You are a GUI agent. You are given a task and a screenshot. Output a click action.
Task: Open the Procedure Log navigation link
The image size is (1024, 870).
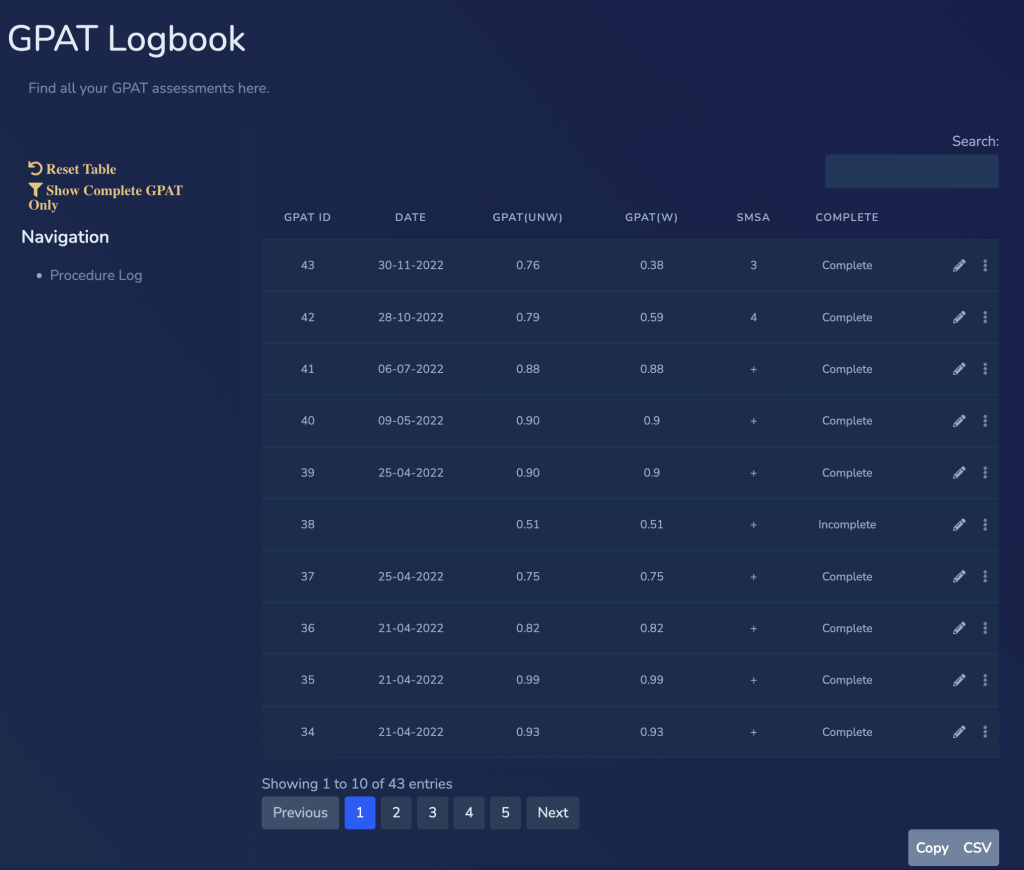coord(96,276)
